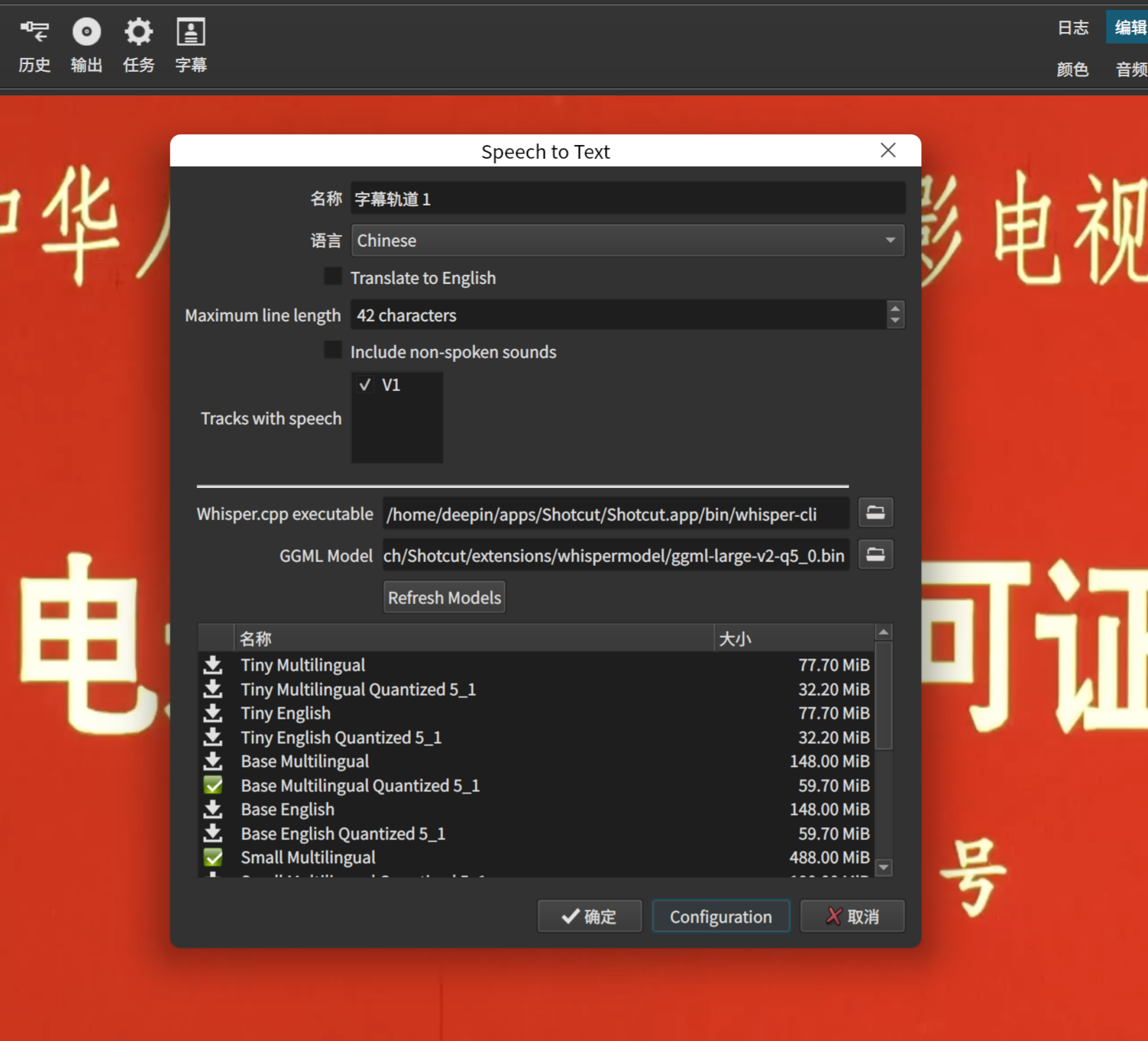Click the Refresh Models button
1148x1041 pixels.
[445, 597]
